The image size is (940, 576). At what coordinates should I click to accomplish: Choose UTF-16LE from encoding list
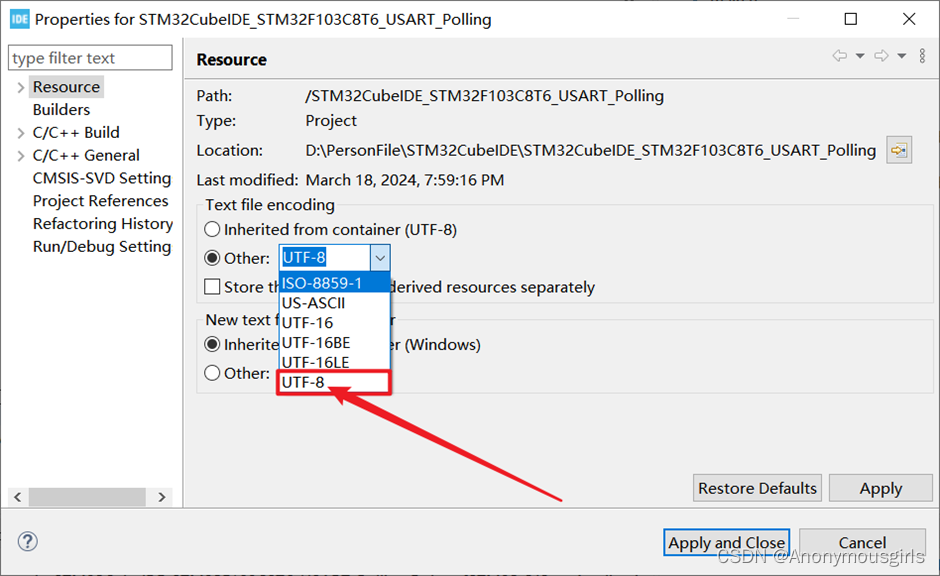click(335, 362)
